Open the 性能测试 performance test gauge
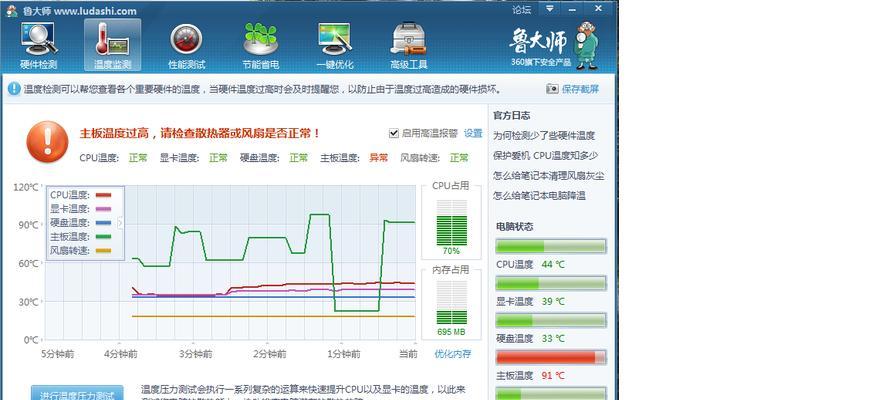This screenshot has width=889, height=400. (187, 45)
